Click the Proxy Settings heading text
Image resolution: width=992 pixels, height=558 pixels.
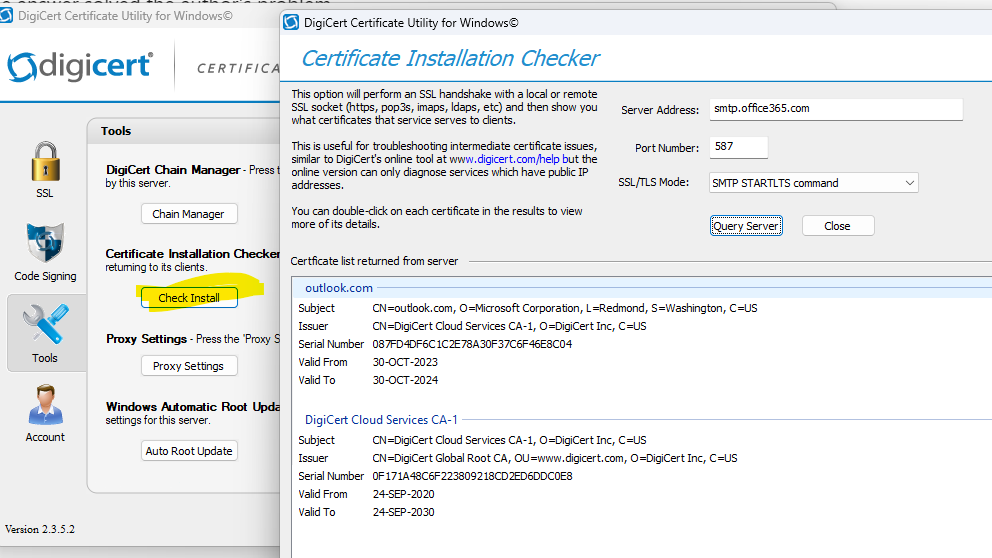tap(146, 338)
